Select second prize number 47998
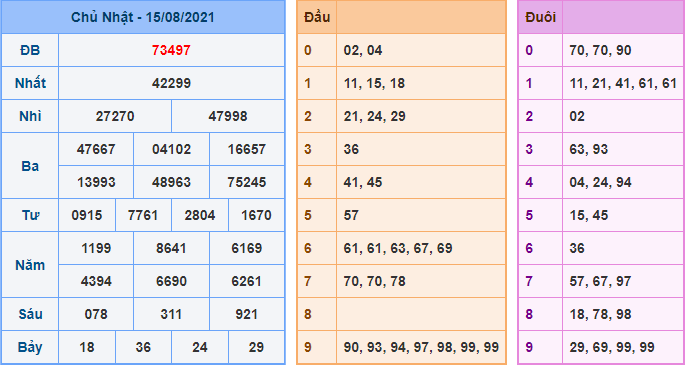This screenshot has width=686, height=365. (228, 116)
